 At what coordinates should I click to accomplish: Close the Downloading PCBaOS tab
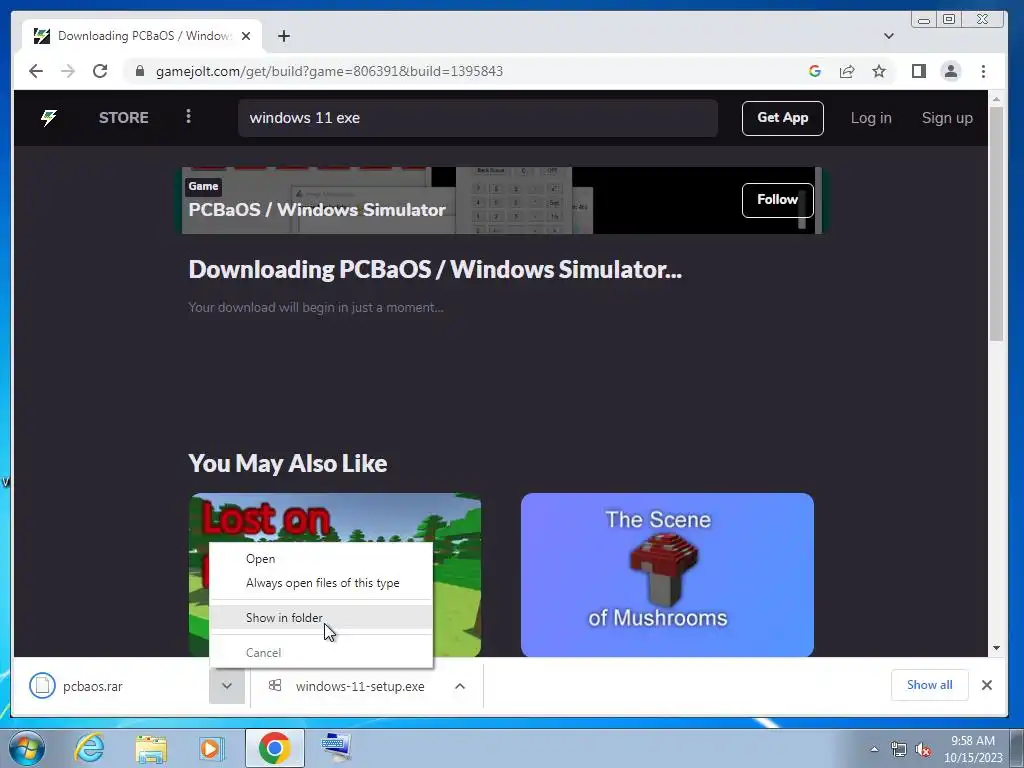(x=246, y=36)
